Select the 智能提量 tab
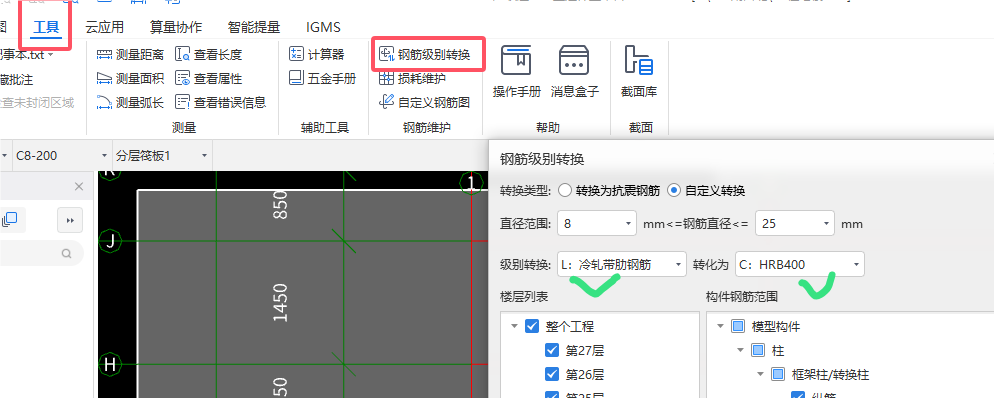This screenshot has width=994, height=398. click(x=254, y=27)
